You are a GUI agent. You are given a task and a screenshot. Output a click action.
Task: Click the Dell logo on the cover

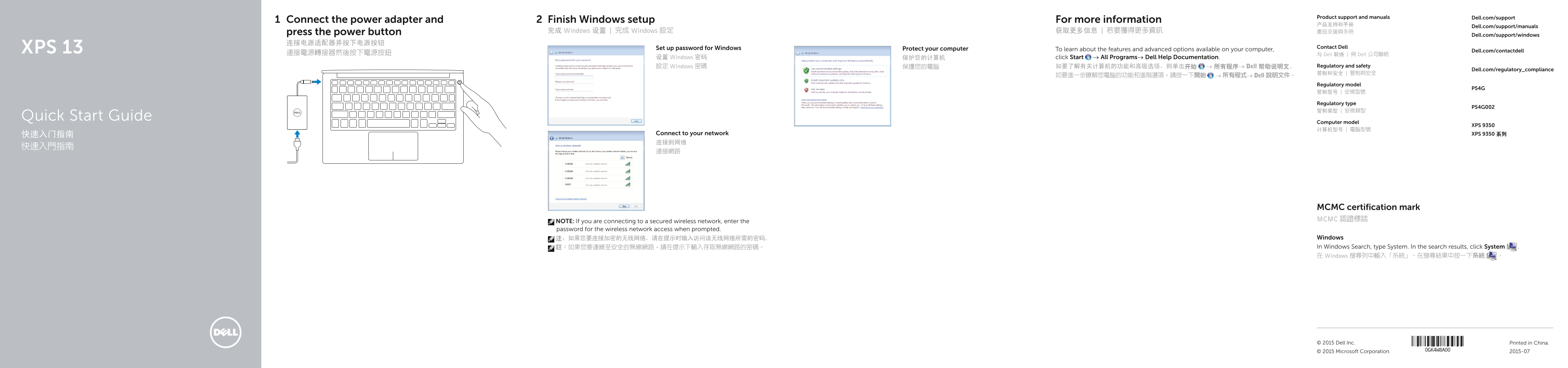(225, 332)
